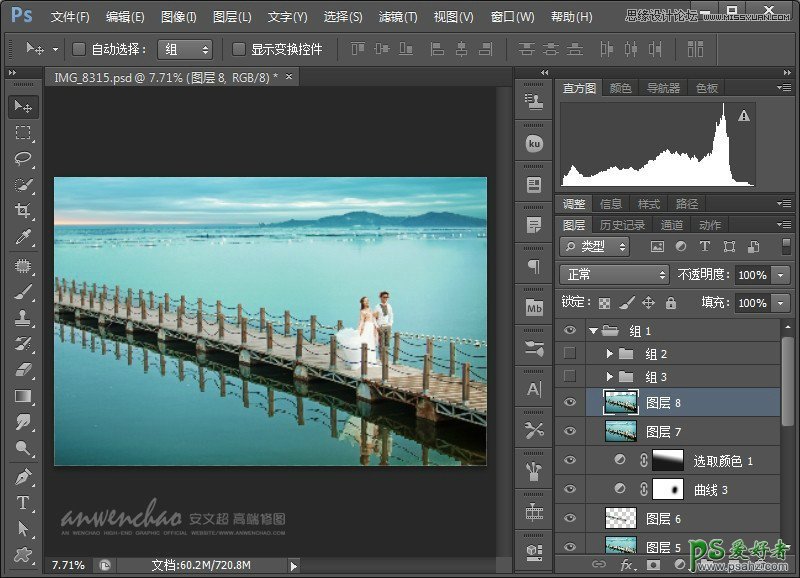Viewport: 800px width, 578px height.
Task: Activate the Pen tool
Action: pos(24,476)
